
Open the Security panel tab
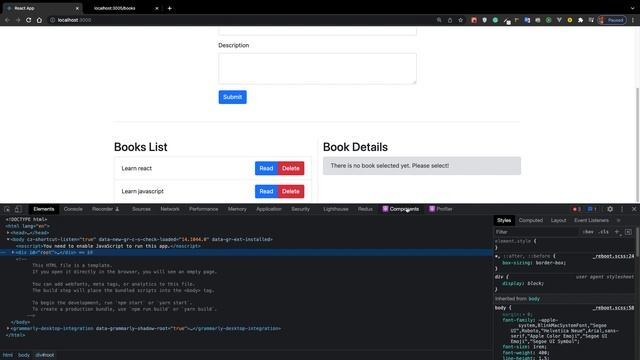[300, 209]
